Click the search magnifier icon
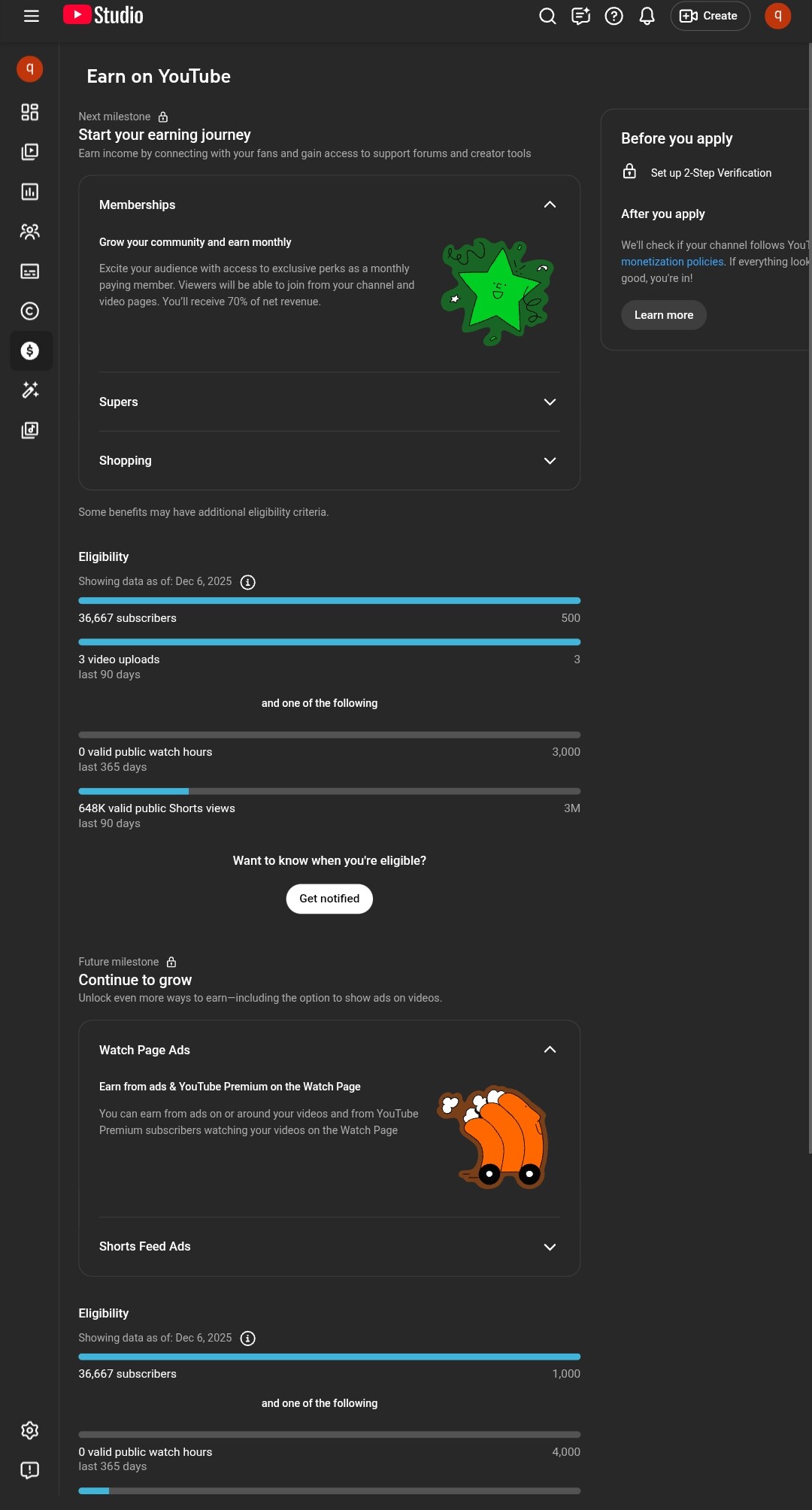 [x=547, y=16]
